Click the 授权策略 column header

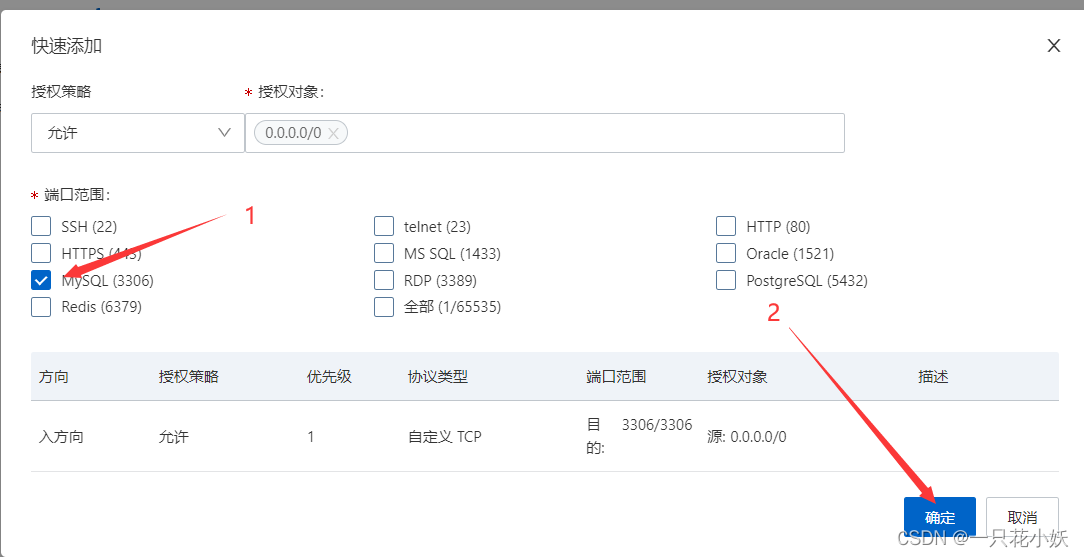(x=189, y=377)
